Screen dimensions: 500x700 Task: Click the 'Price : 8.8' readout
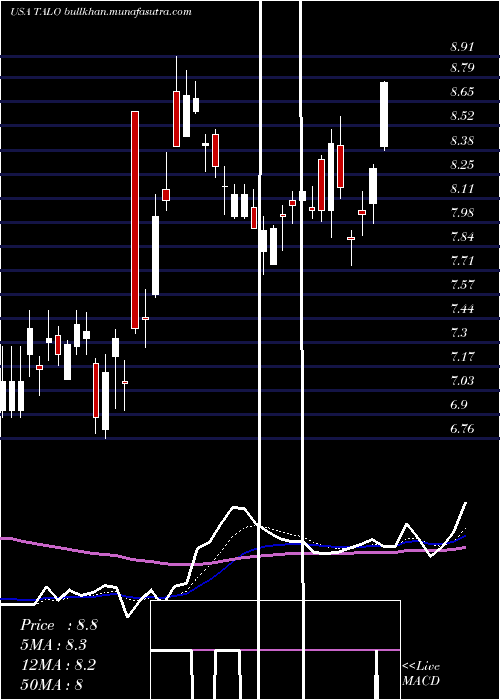point(58,625)
